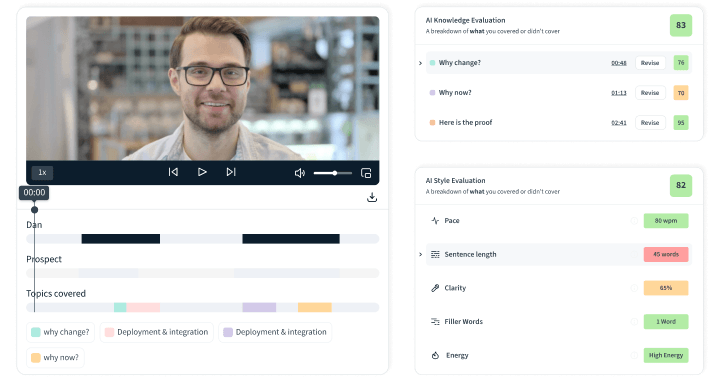Click the Here is the proof row label
Viewport: 713px width, 382px height.
coord(465,123)
